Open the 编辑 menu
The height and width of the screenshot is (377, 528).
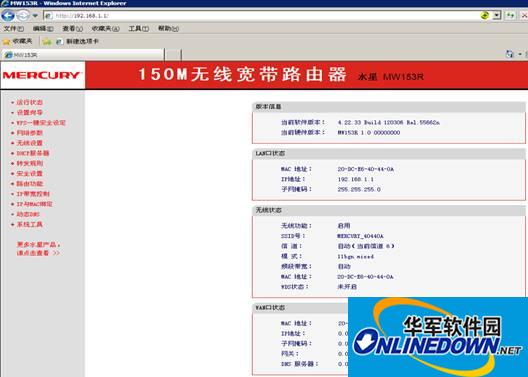point(43,29)
